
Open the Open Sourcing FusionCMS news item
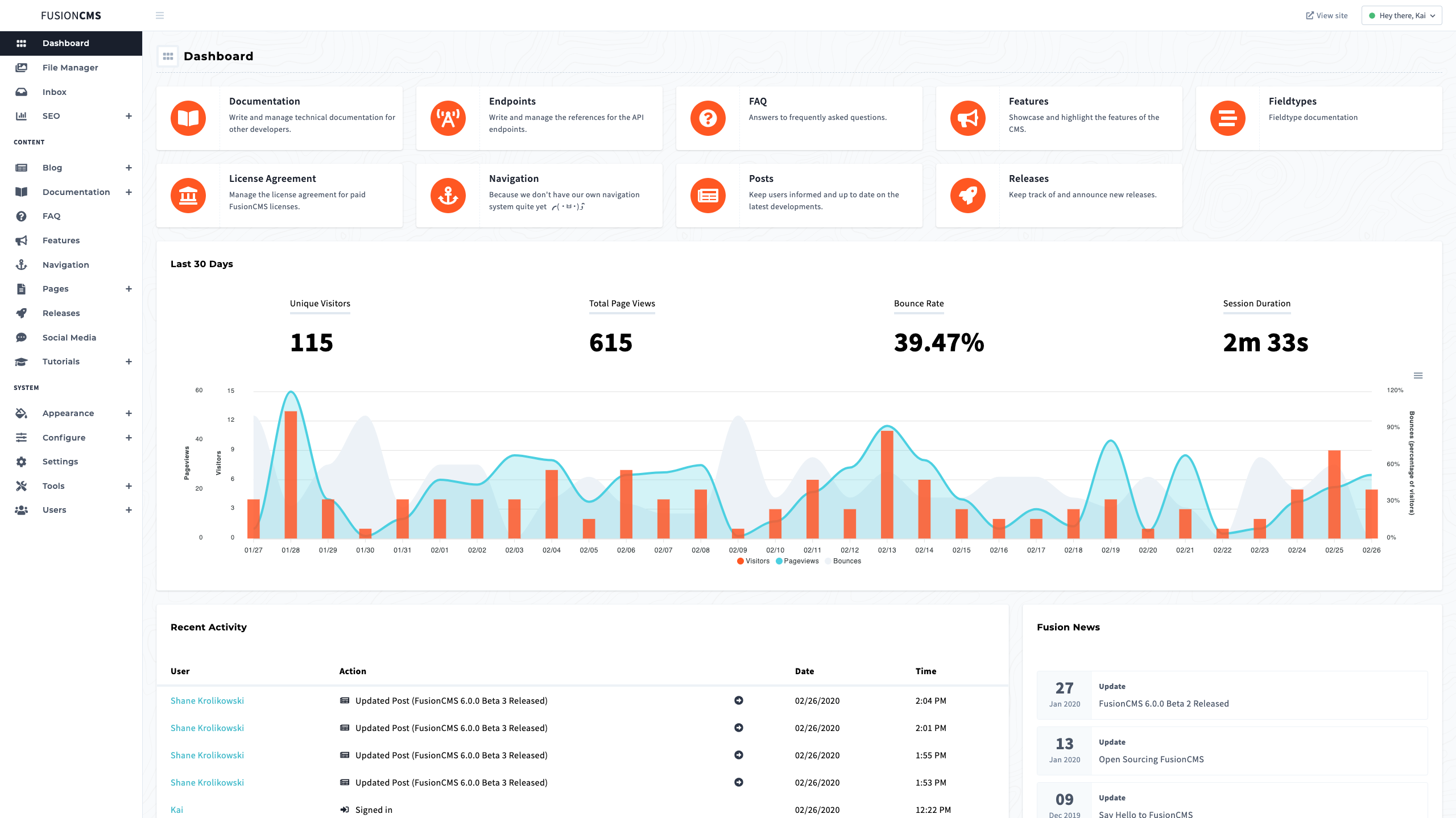click(1151, 759)
